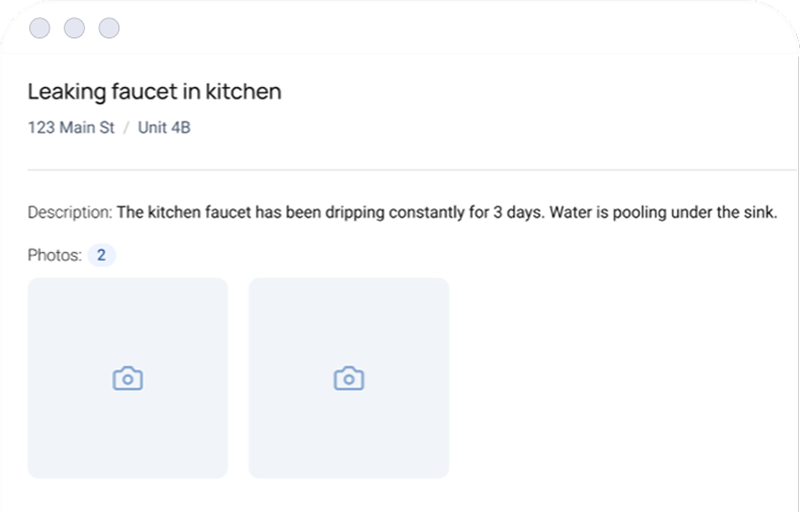
Task: Click the leftmost window control circle
Action: [41, 28]
